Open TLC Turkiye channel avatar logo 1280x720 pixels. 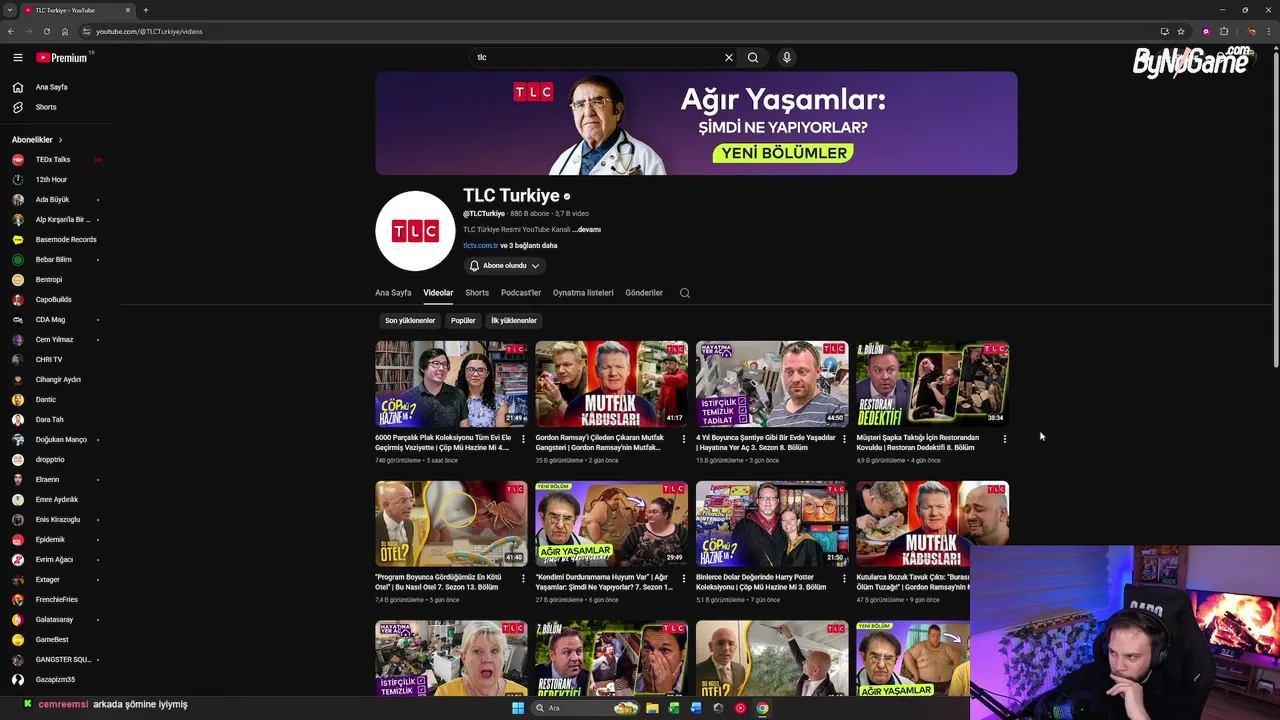pyautogui.click(x=415, y=231)
